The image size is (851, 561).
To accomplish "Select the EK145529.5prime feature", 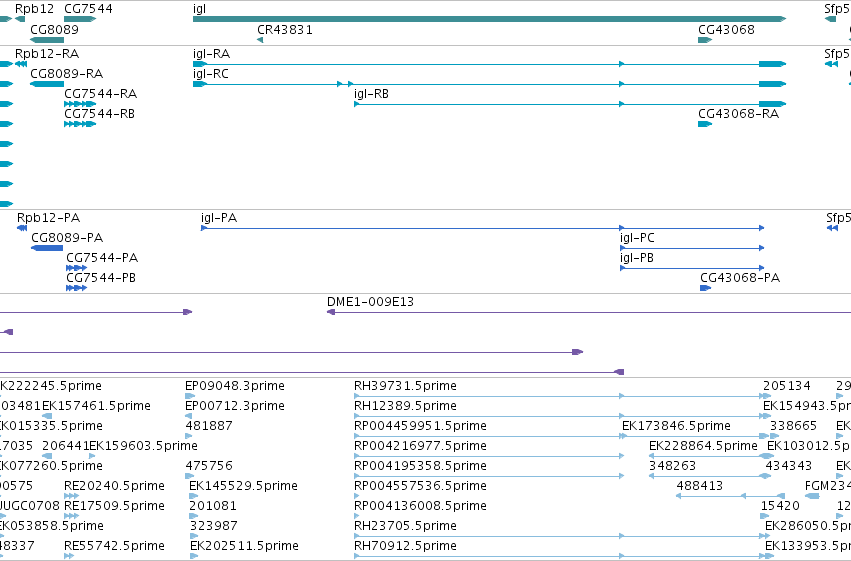I will [193, 496].
